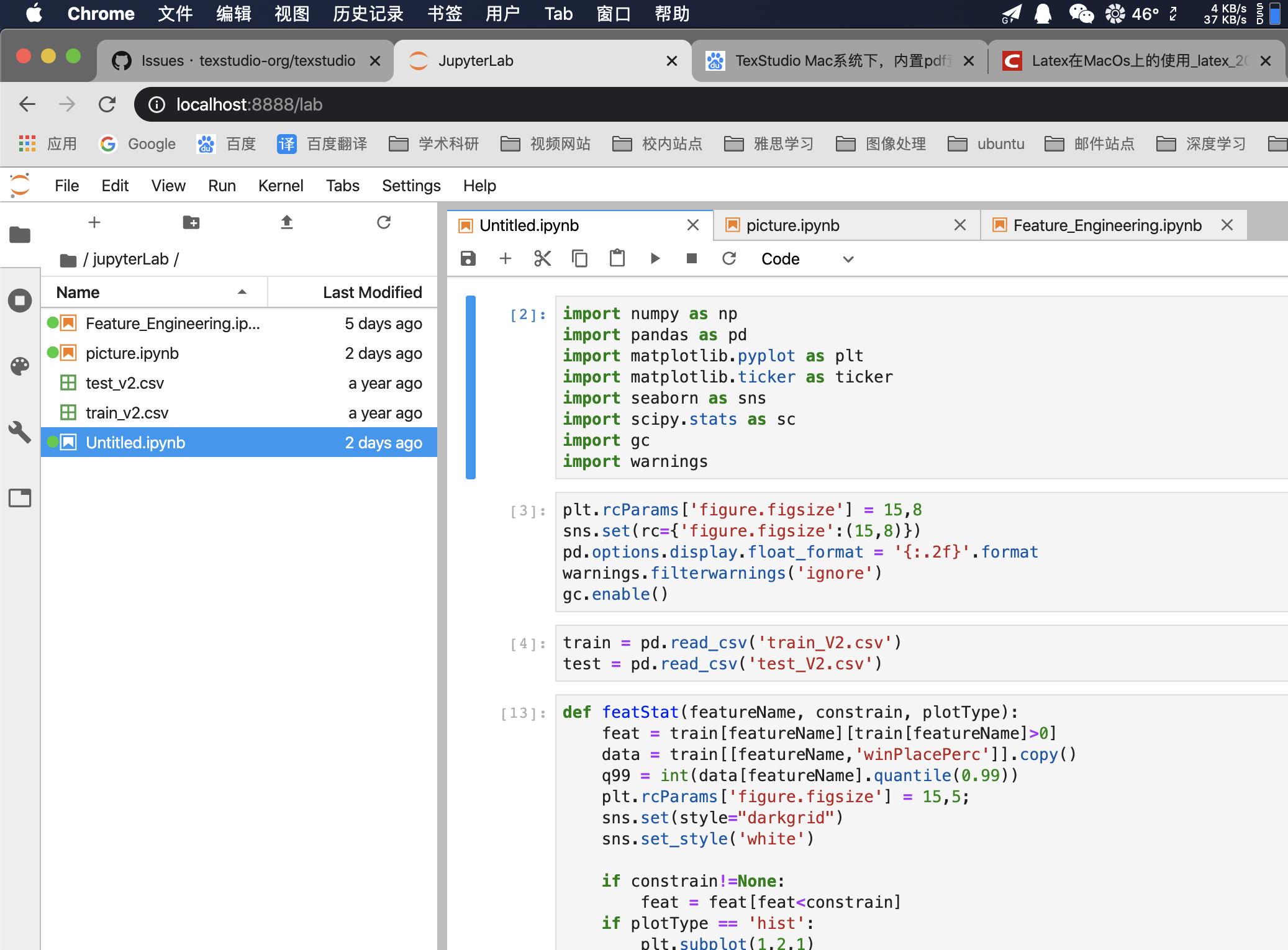This screenshot has width=1288, height=950.
Task: Switch to the picture.ipynb tab
Action: click(792, 225)
